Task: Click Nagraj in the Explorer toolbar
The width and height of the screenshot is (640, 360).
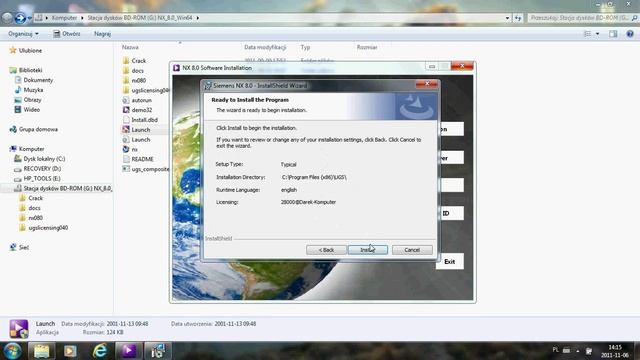Action: click(x=102, y=34)
